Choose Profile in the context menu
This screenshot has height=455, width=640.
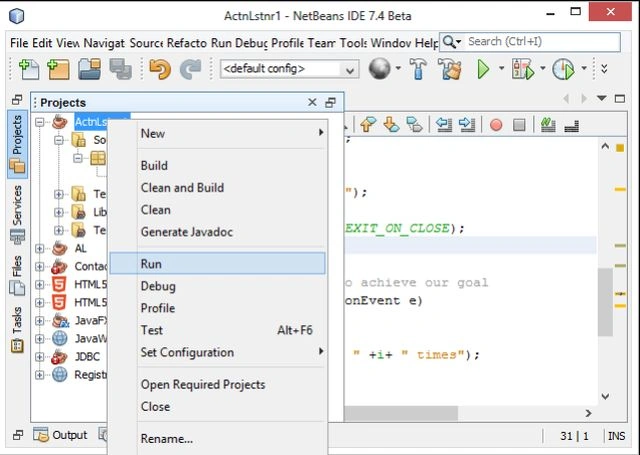[218, 308]
